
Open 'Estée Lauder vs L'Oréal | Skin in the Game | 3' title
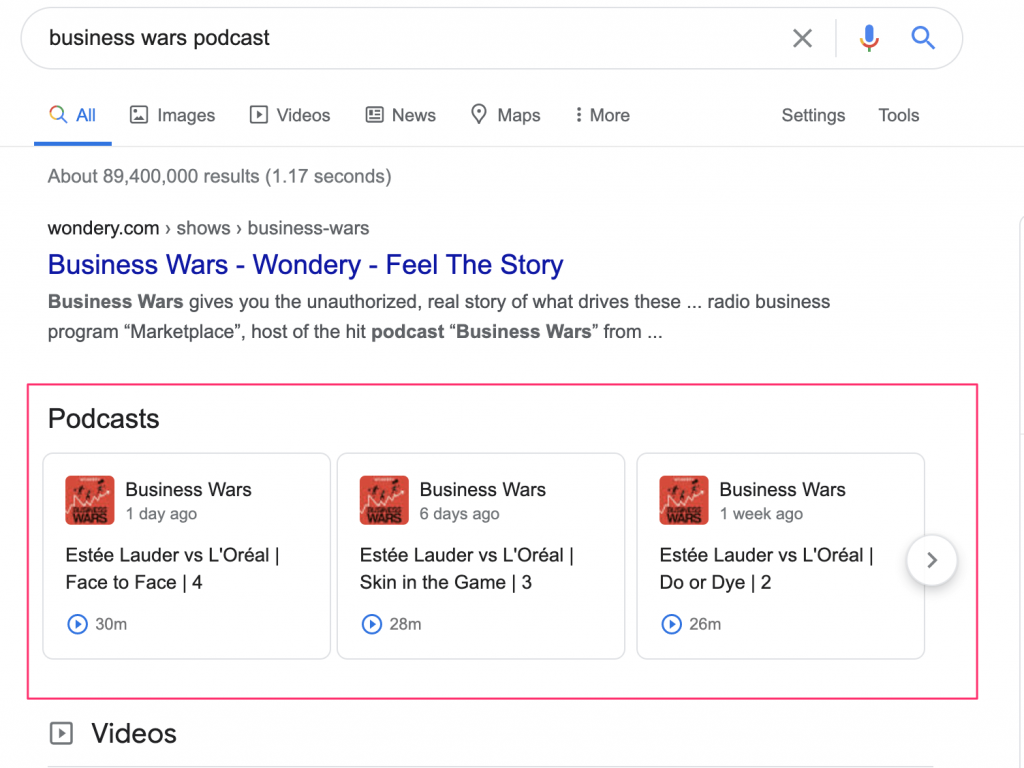467,568
